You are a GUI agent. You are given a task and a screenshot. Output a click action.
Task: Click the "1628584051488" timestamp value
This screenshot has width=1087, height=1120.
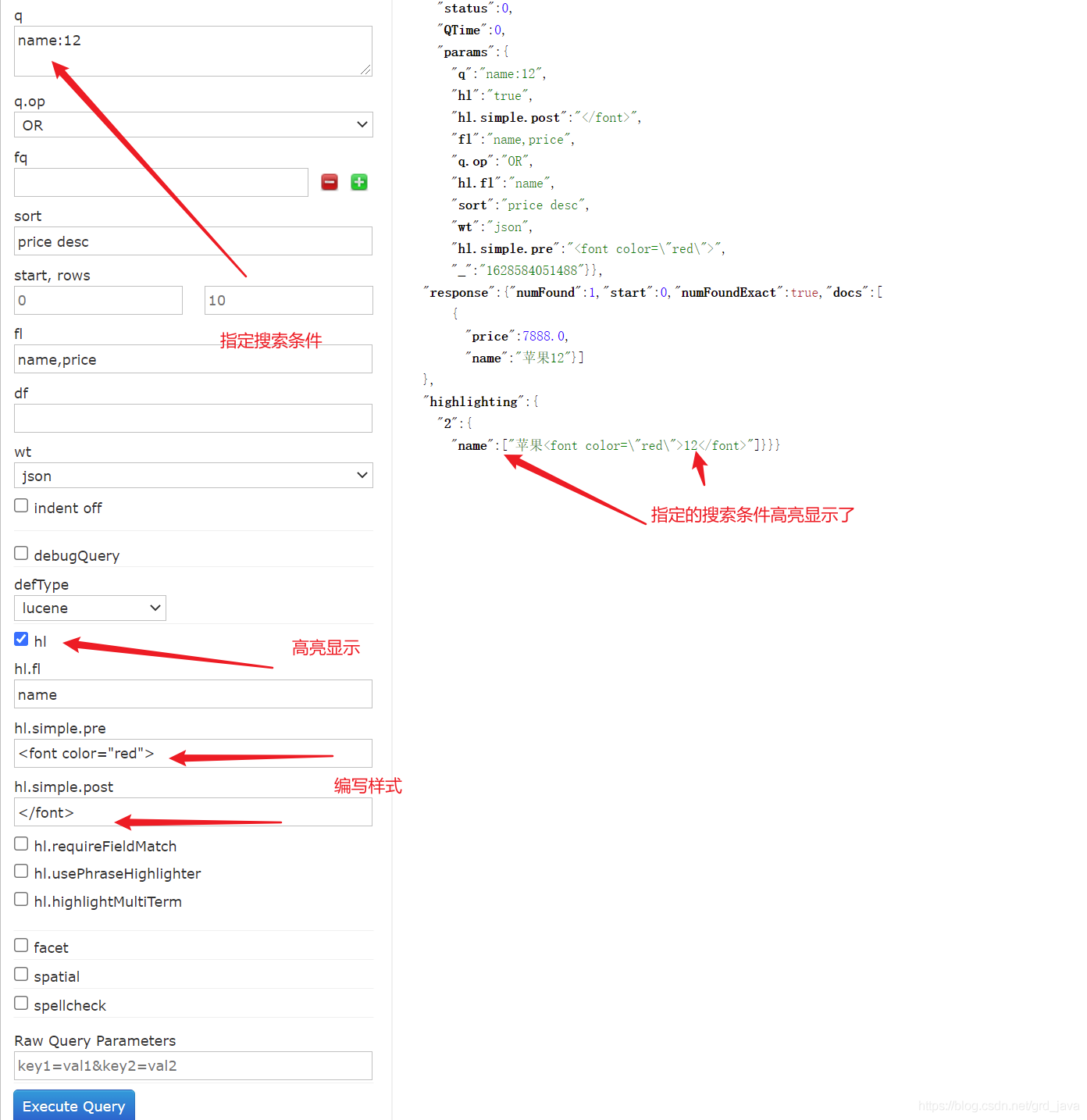[x=532, y=270]
